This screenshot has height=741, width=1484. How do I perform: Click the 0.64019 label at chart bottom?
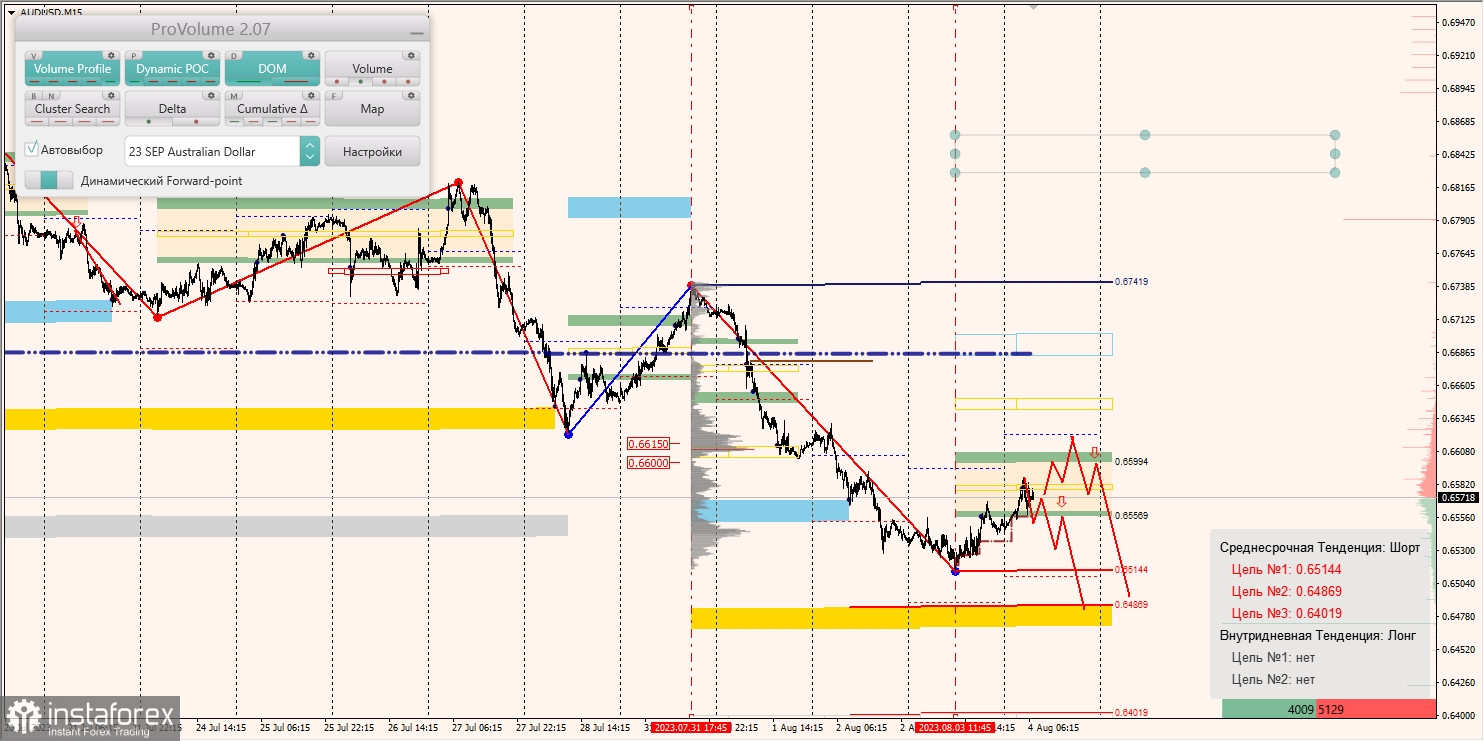1131,713
